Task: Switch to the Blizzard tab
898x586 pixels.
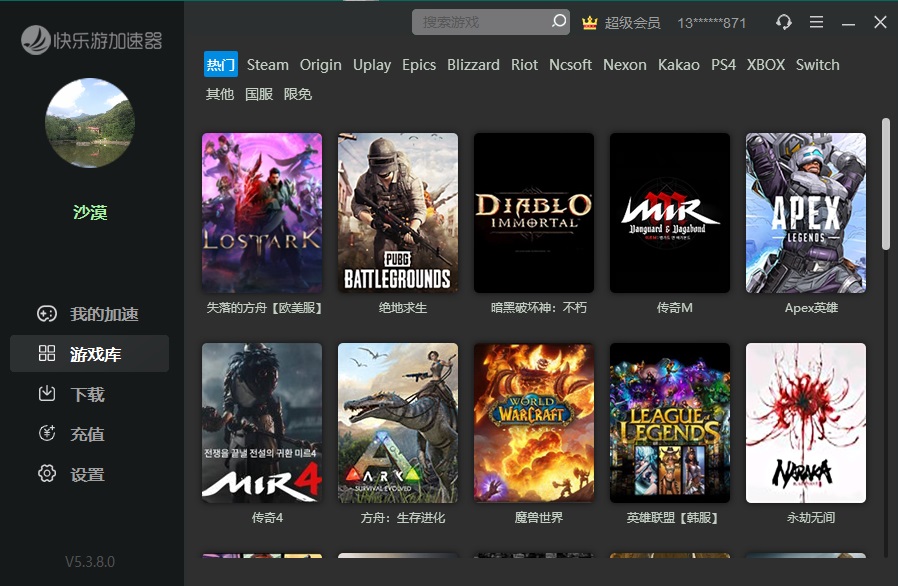Action: (x=473, y=65)
